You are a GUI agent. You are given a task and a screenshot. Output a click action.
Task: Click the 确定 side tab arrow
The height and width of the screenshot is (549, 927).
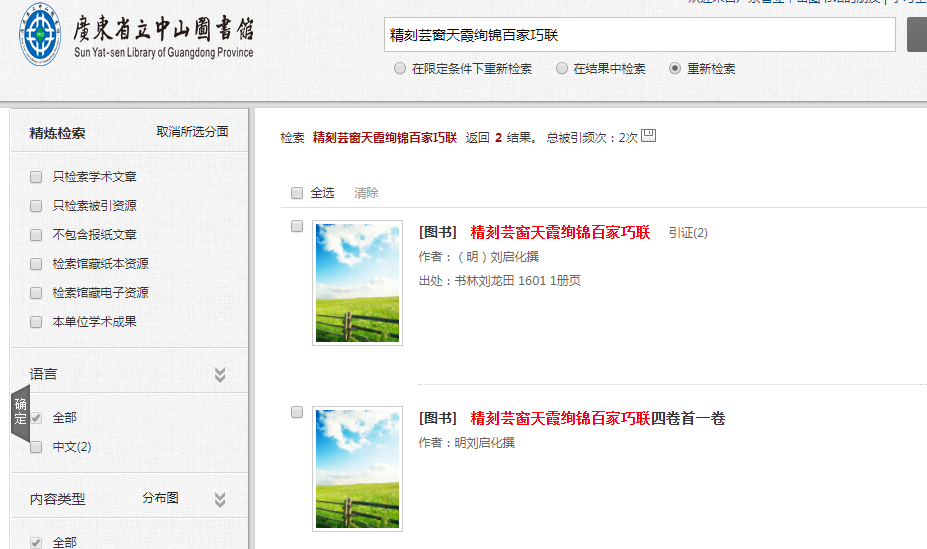pos(20,413)
